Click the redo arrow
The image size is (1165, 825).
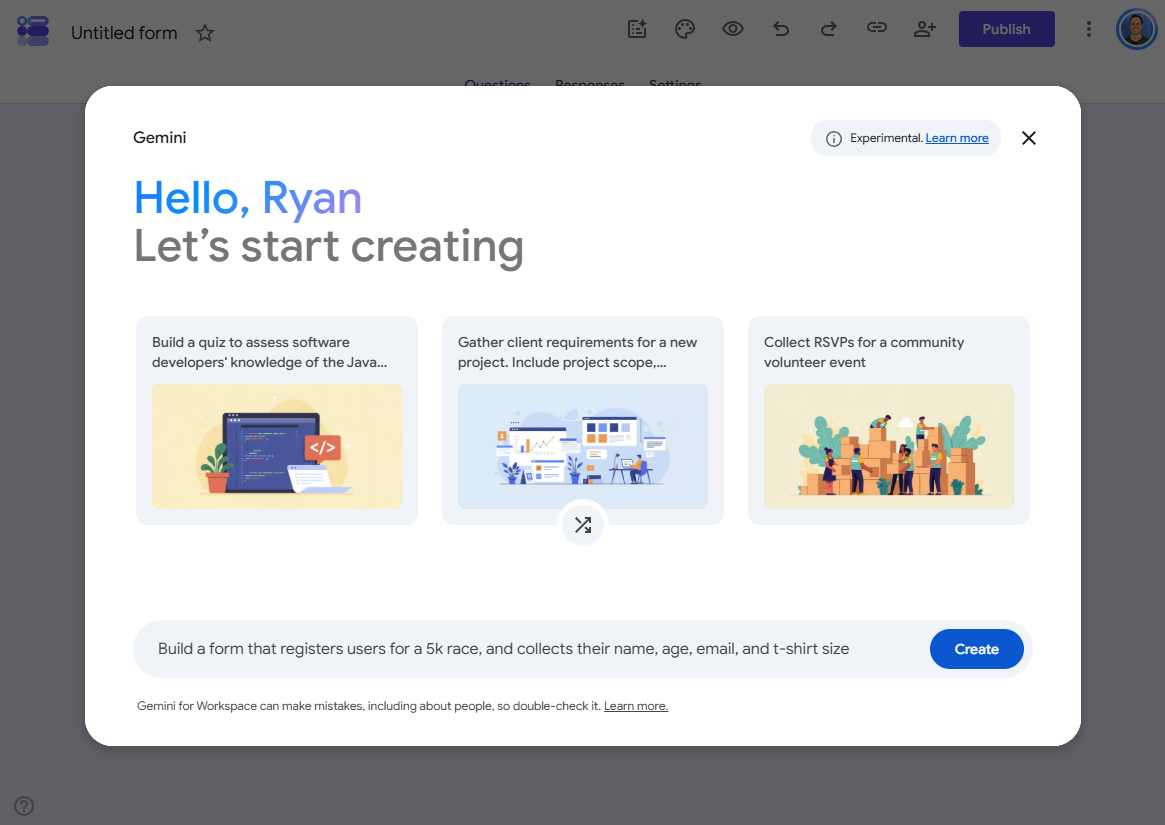pos(828,29)
